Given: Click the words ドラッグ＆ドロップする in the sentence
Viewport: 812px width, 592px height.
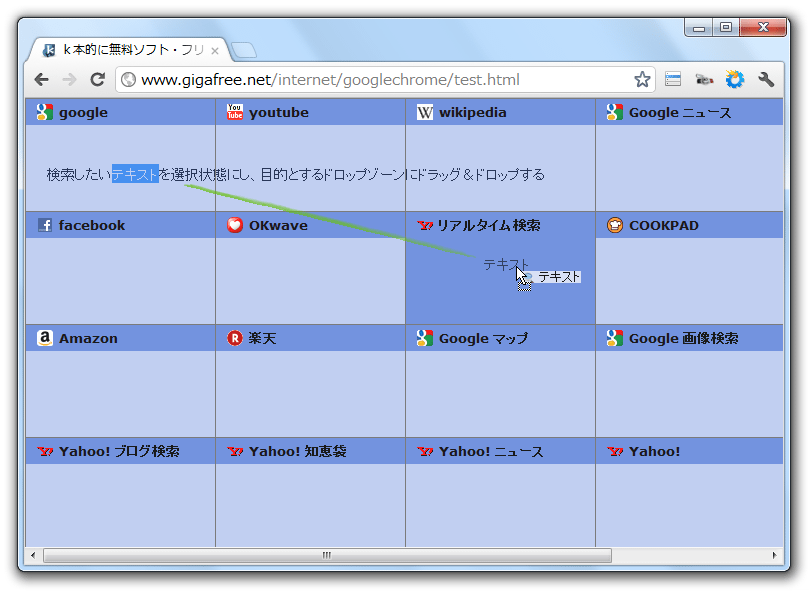Looking at the screenshot, I should tap(481, 175).
